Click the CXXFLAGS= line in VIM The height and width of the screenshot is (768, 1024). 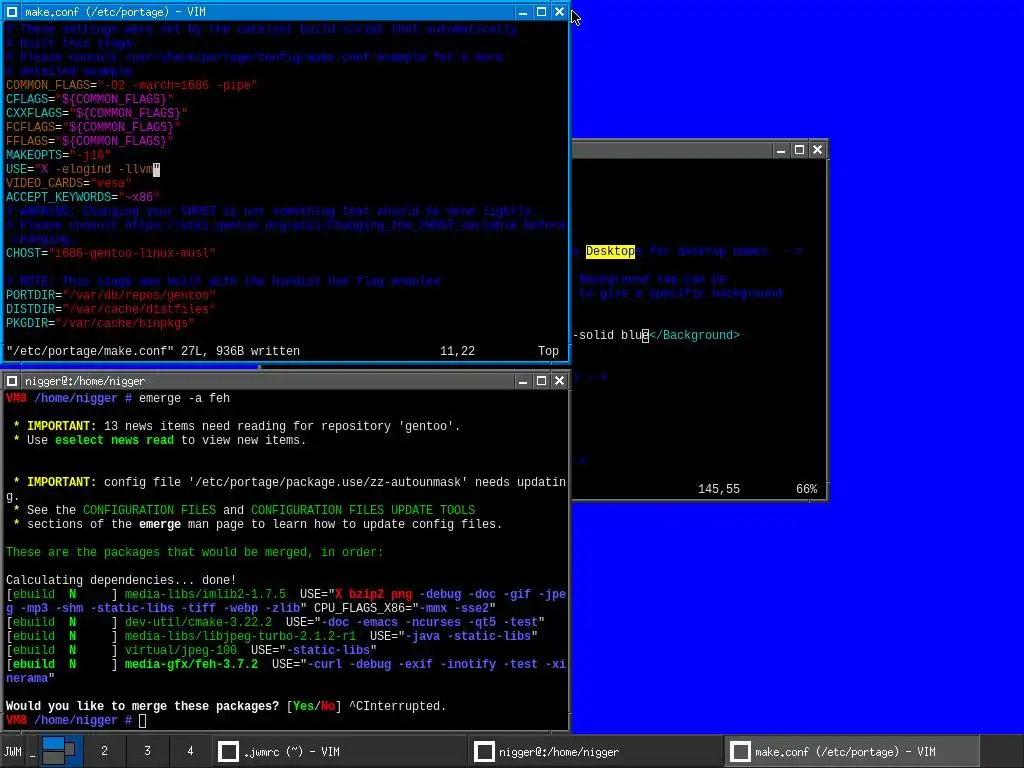[97, 113]
